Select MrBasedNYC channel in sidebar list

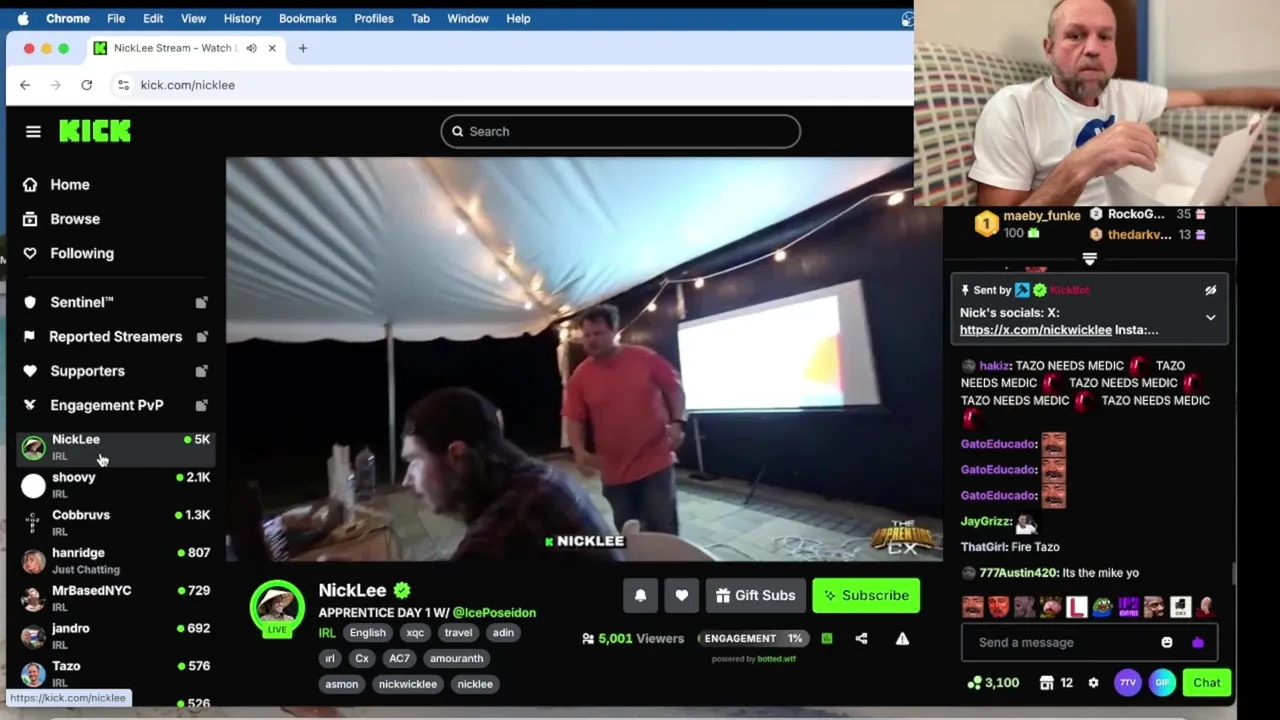click(x=115, y=598)
